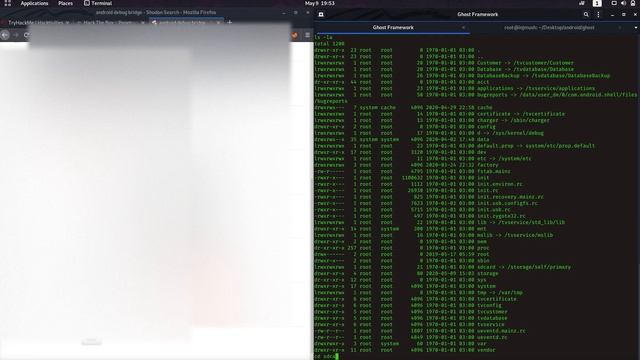The height and width of the screenshot is (360, 640).
Task: Click the network status icon in system tray
Action: (582, 3)
